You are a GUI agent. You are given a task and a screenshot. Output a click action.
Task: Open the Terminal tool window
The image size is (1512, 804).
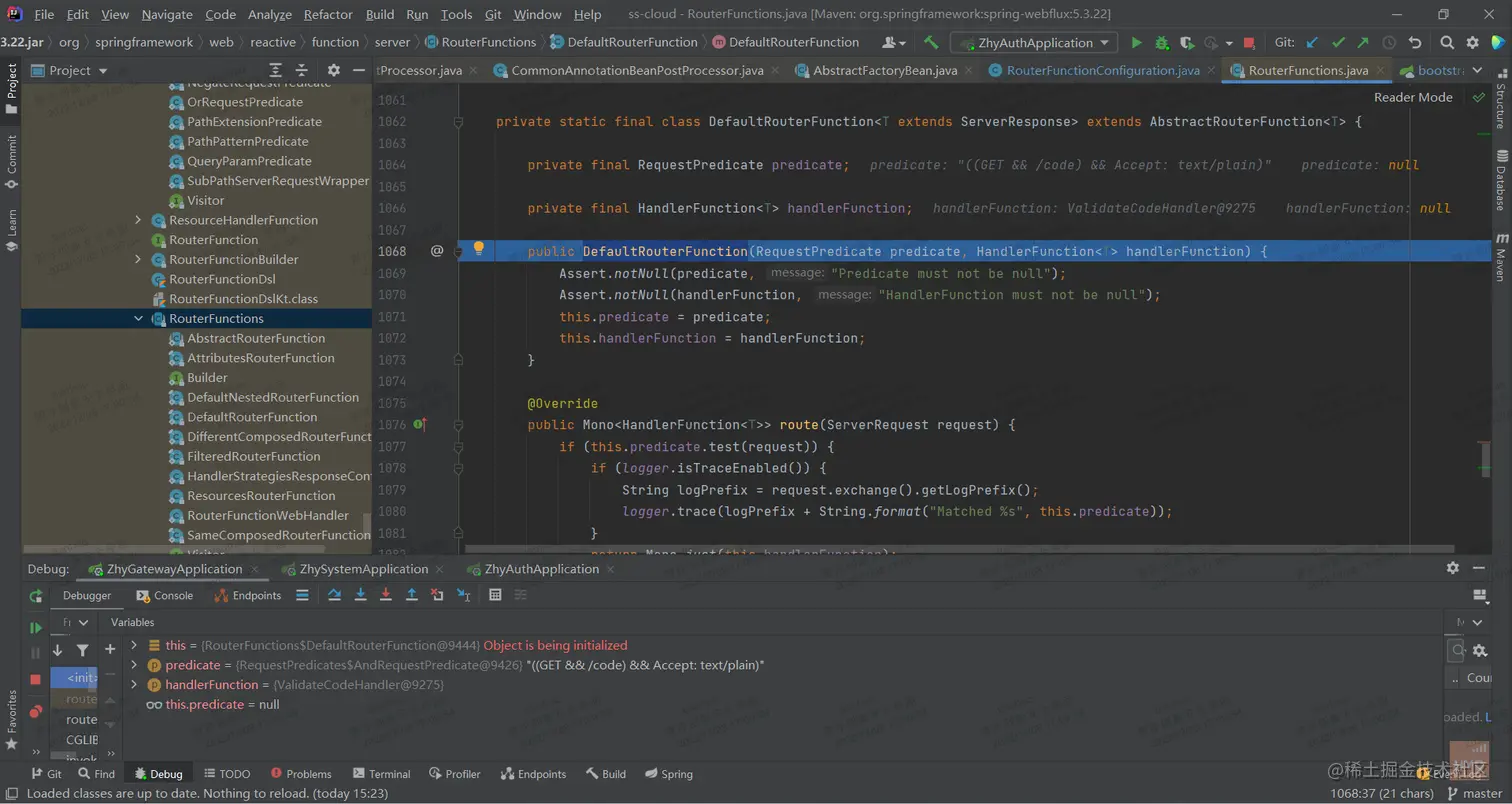pos(380,774)
